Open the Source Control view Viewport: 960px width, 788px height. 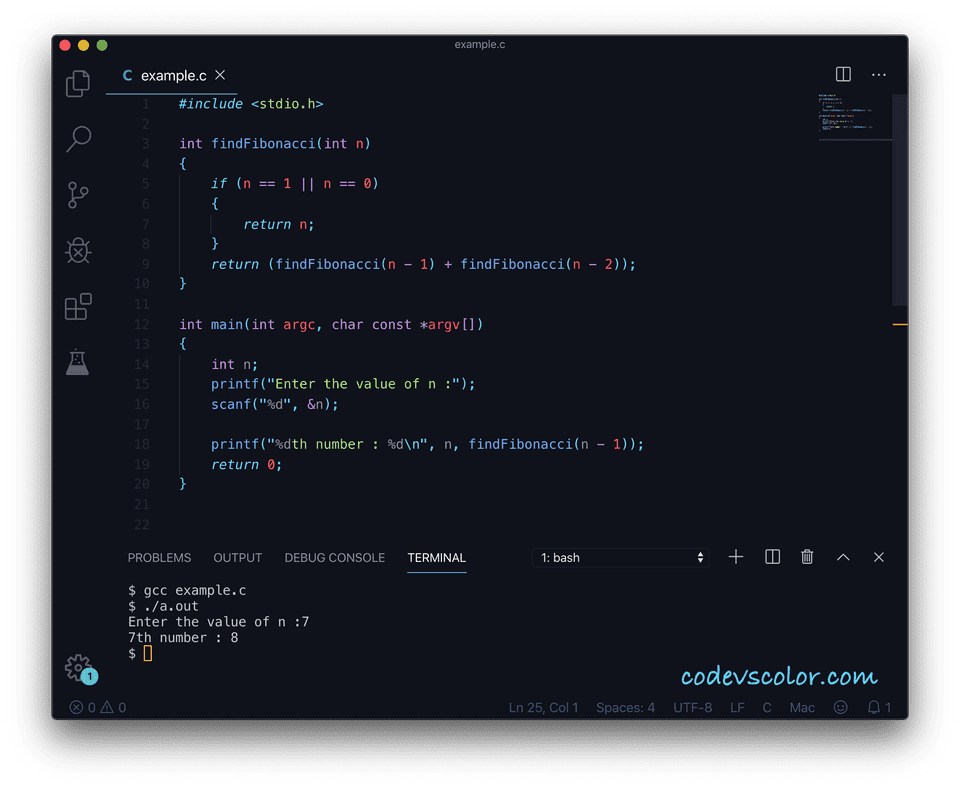[77, 195]
